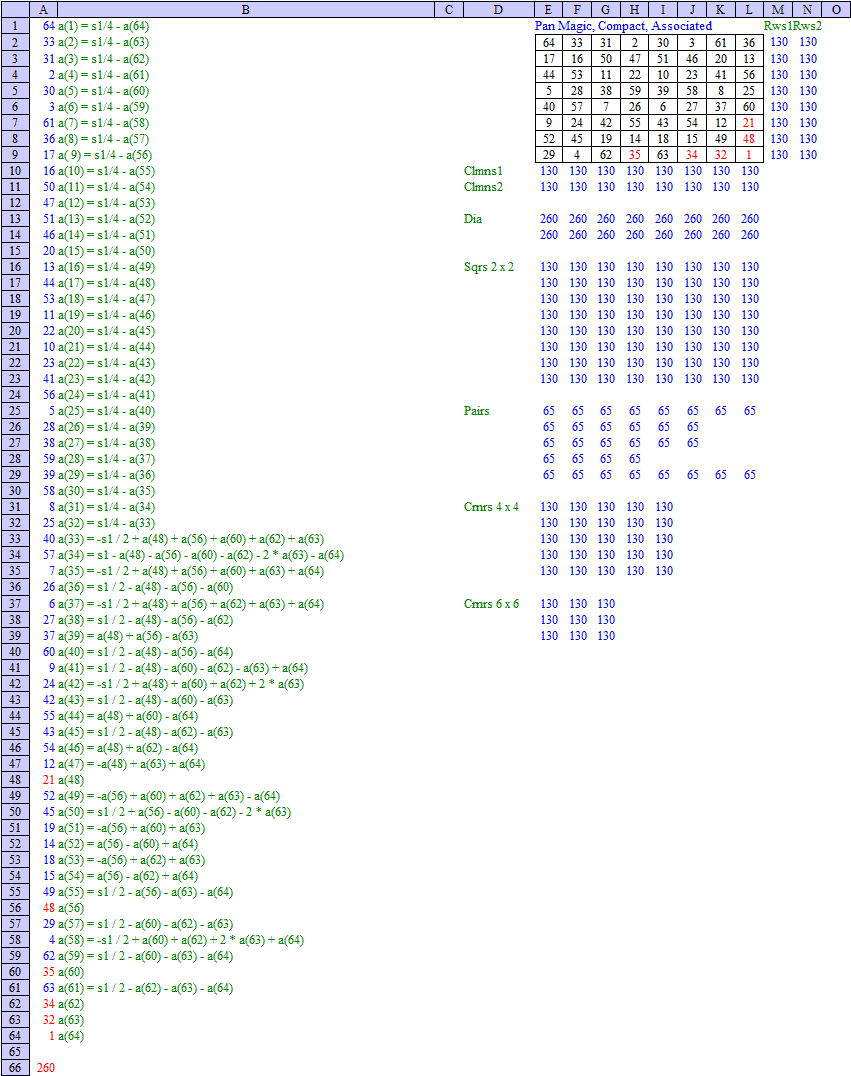Select formula a(61) = s1 / 2 - a(62)...
This screenshot has height=1076, width=851.
145,988
